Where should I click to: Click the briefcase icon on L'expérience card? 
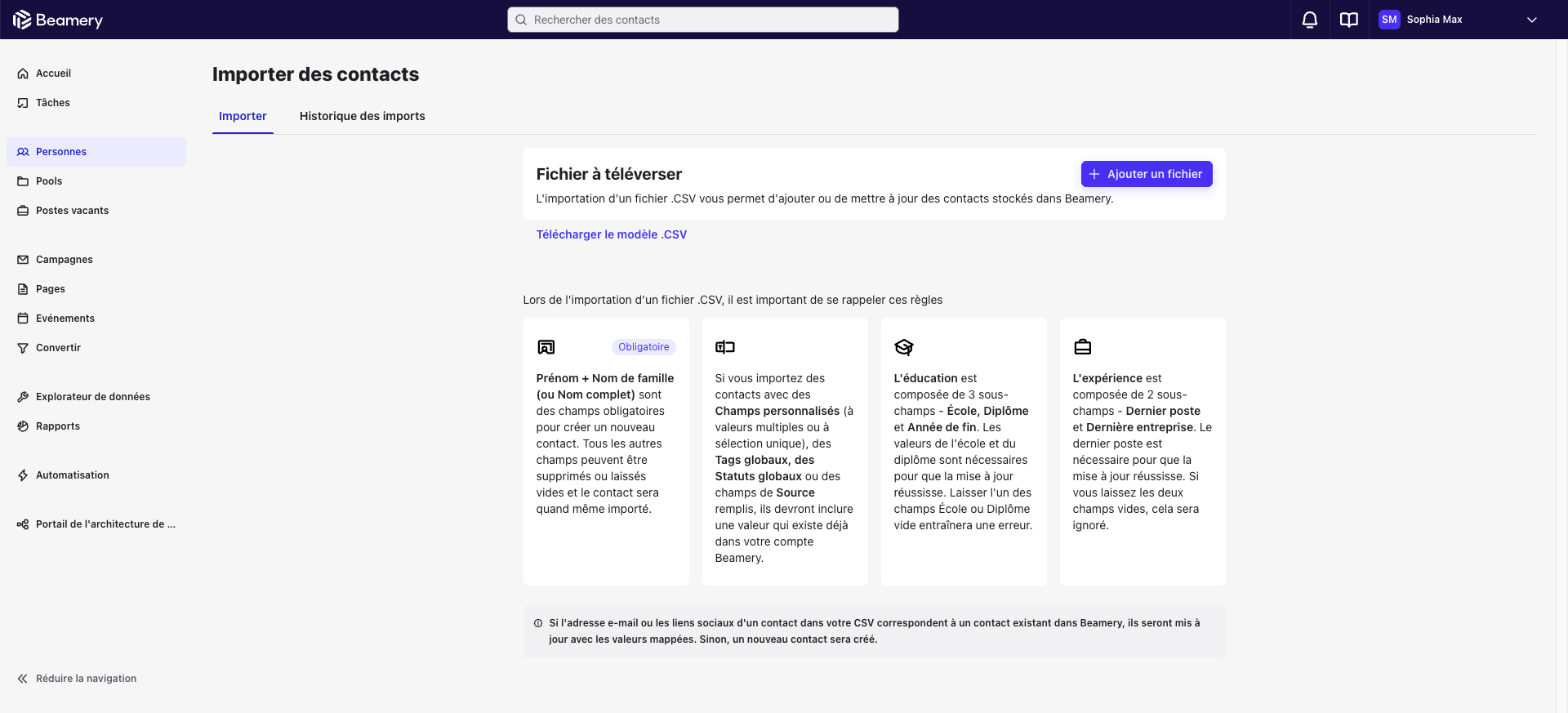pyautogui.click(x=1082, y=347)
